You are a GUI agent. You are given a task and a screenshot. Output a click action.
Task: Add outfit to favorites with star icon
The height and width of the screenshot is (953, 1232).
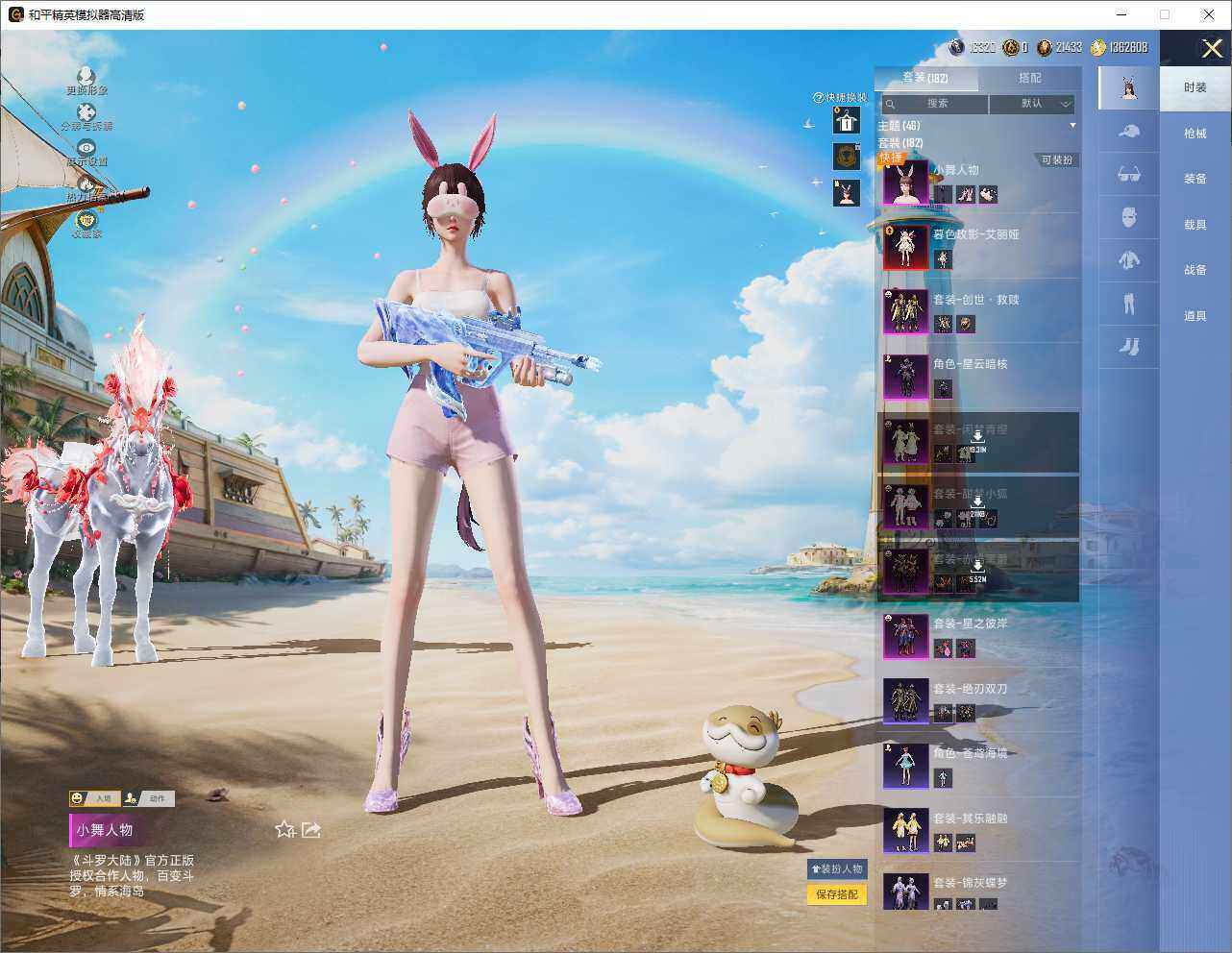pyautogui.click(x=284, y=829)
